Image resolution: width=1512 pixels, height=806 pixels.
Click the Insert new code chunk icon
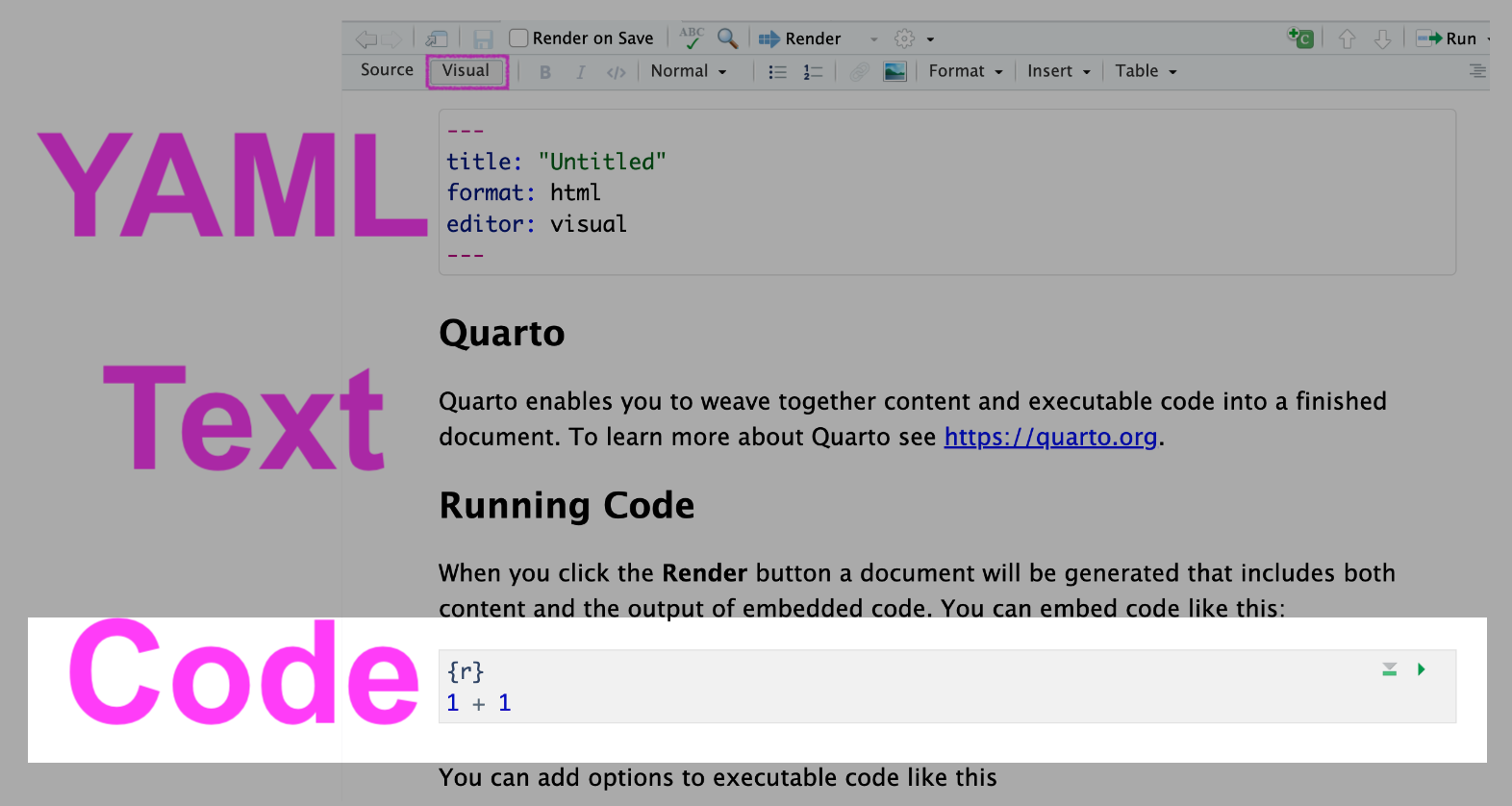[1300, 38]
